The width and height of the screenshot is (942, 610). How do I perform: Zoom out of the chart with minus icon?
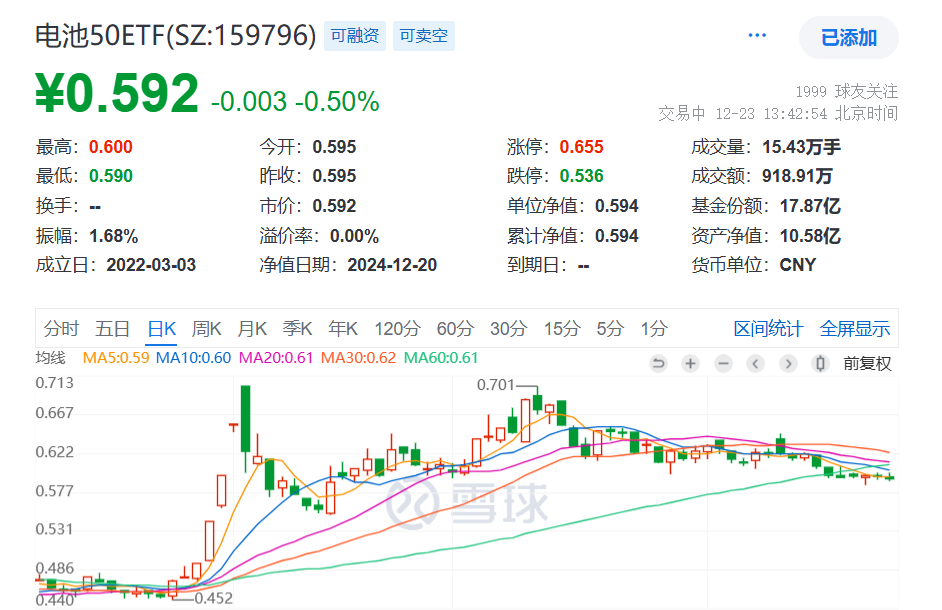(x=722, y=364)
